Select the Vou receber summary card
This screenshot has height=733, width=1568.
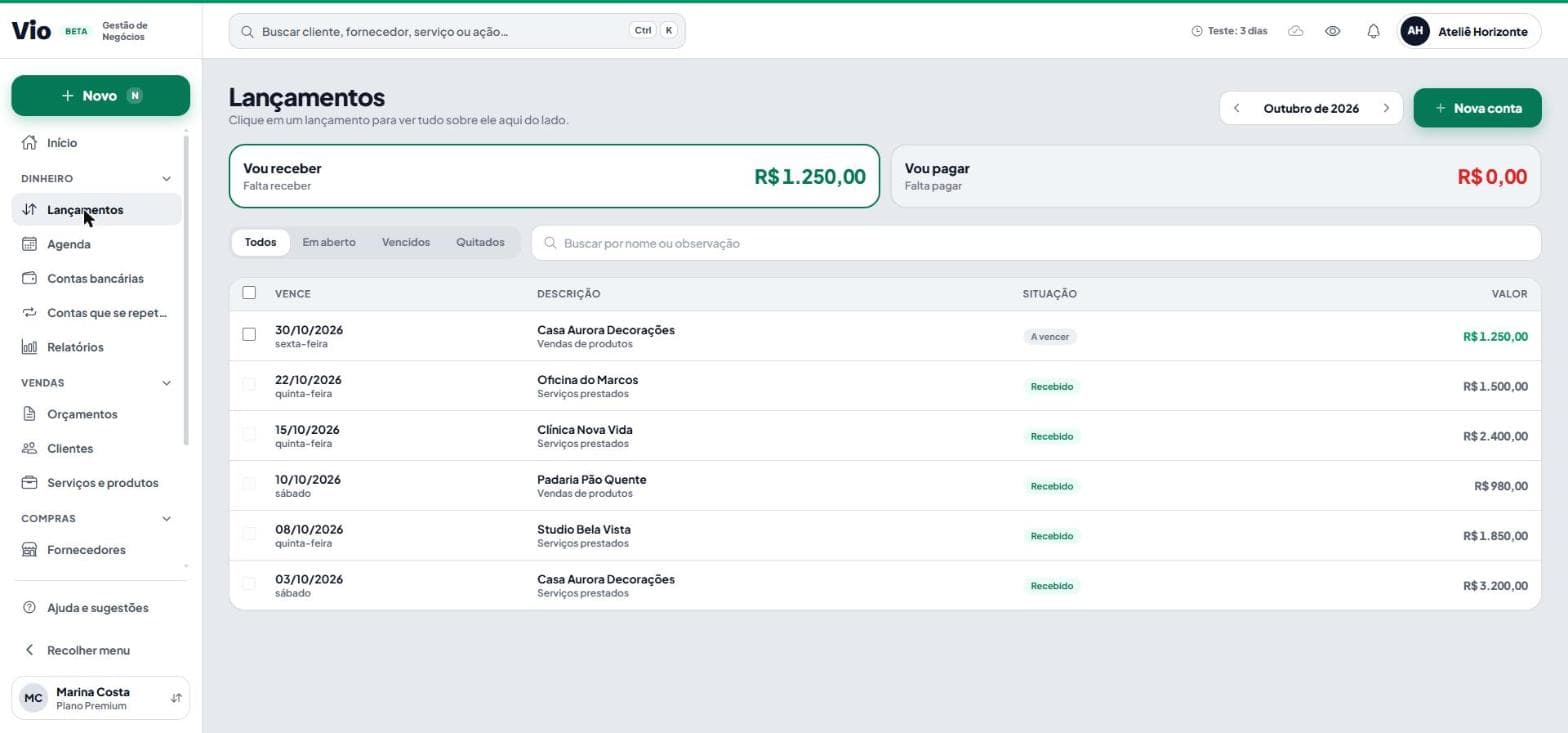[554, 176]
